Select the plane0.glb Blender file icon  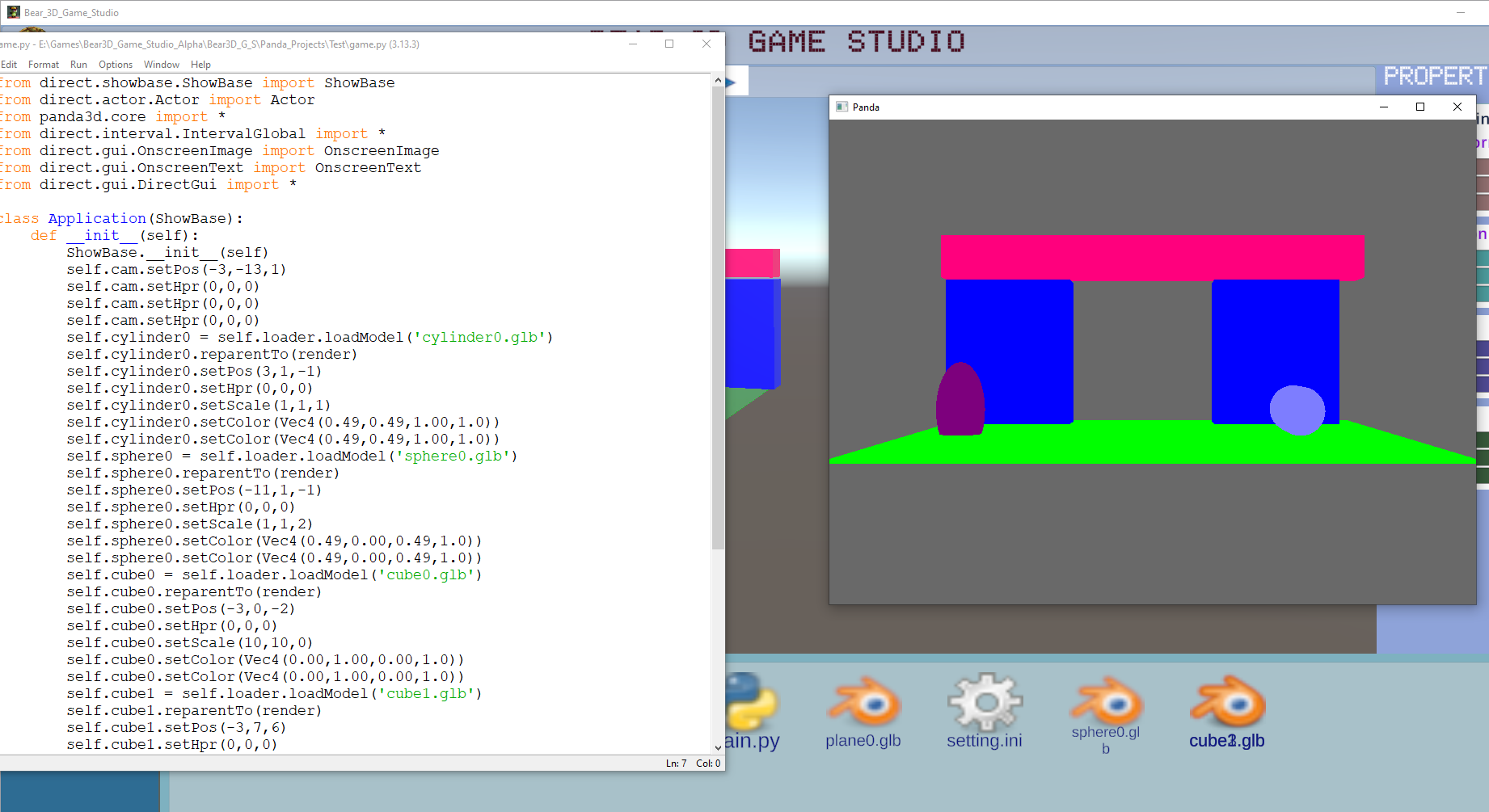863,701
